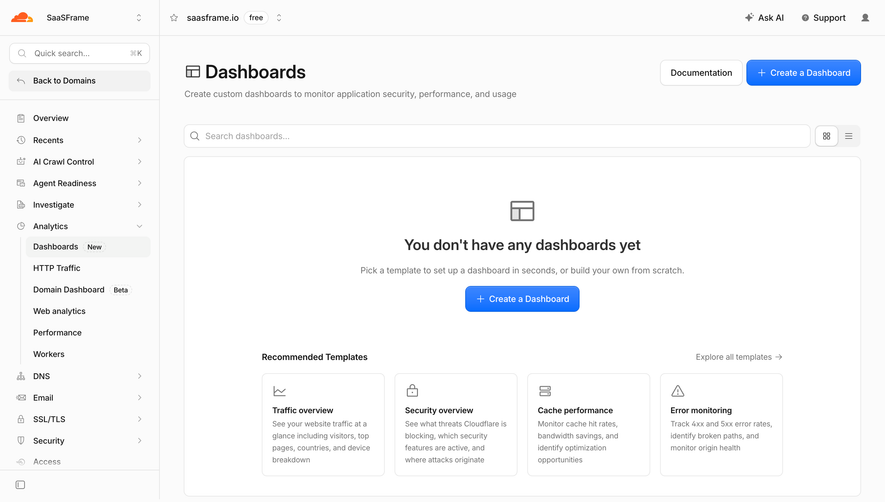This screenshot has width=885, height=502.
Task: Click the Investigate document icon
Action: (x=21, y=204)
